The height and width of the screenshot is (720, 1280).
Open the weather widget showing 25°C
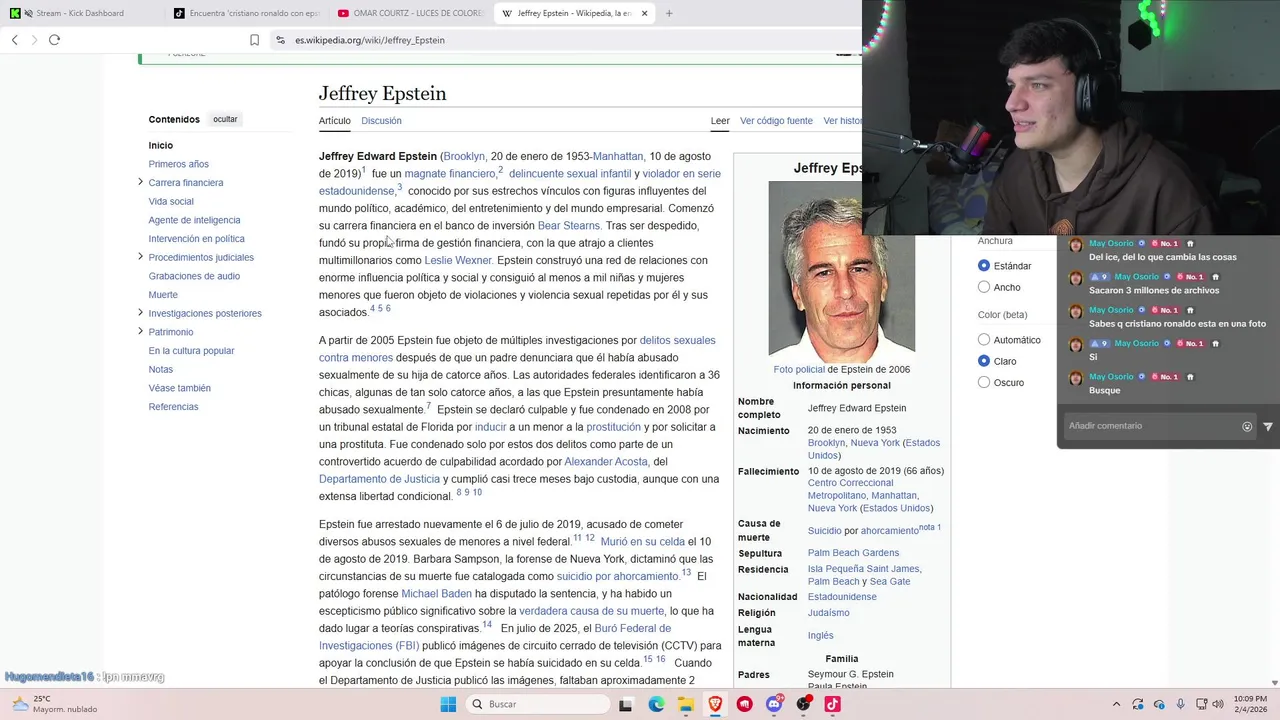[53, 704]
